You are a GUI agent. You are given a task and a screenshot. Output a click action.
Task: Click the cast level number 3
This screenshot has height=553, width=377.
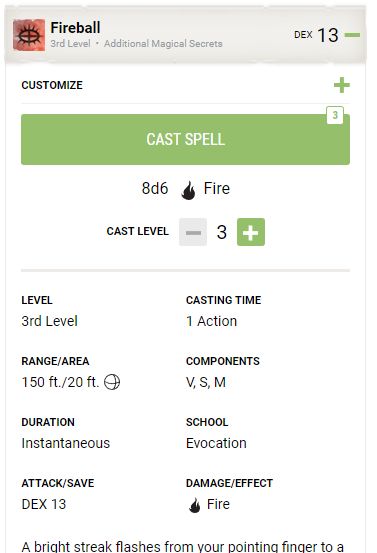click(222, 232)
